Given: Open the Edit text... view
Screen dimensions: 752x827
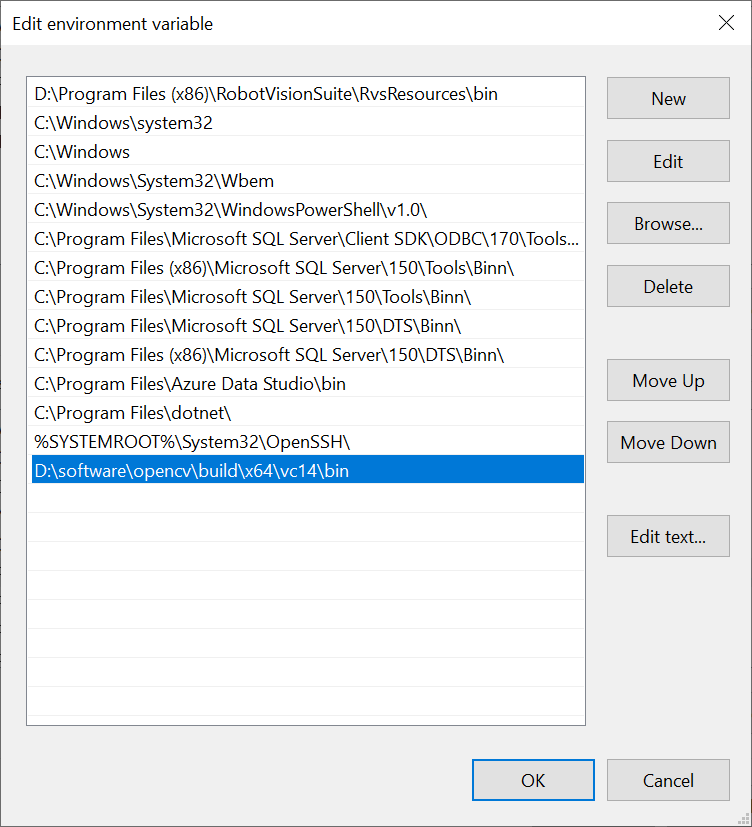Looking at the screenshot, I should click(x=668, y=536).
